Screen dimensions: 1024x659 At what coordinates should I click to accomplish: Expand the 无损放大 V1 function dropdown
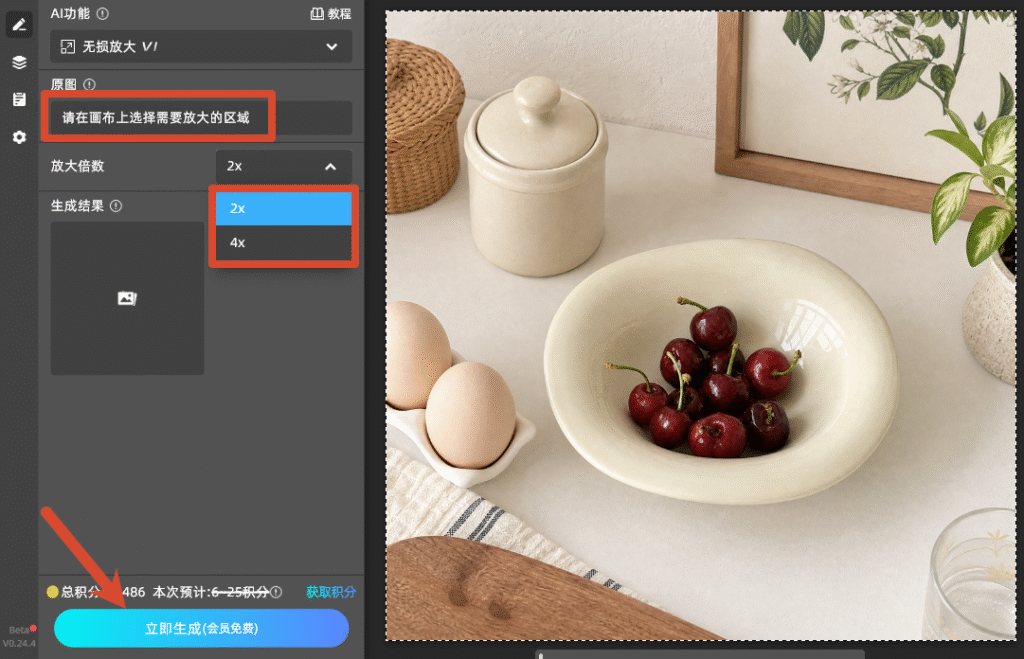(x=201, y=46)
